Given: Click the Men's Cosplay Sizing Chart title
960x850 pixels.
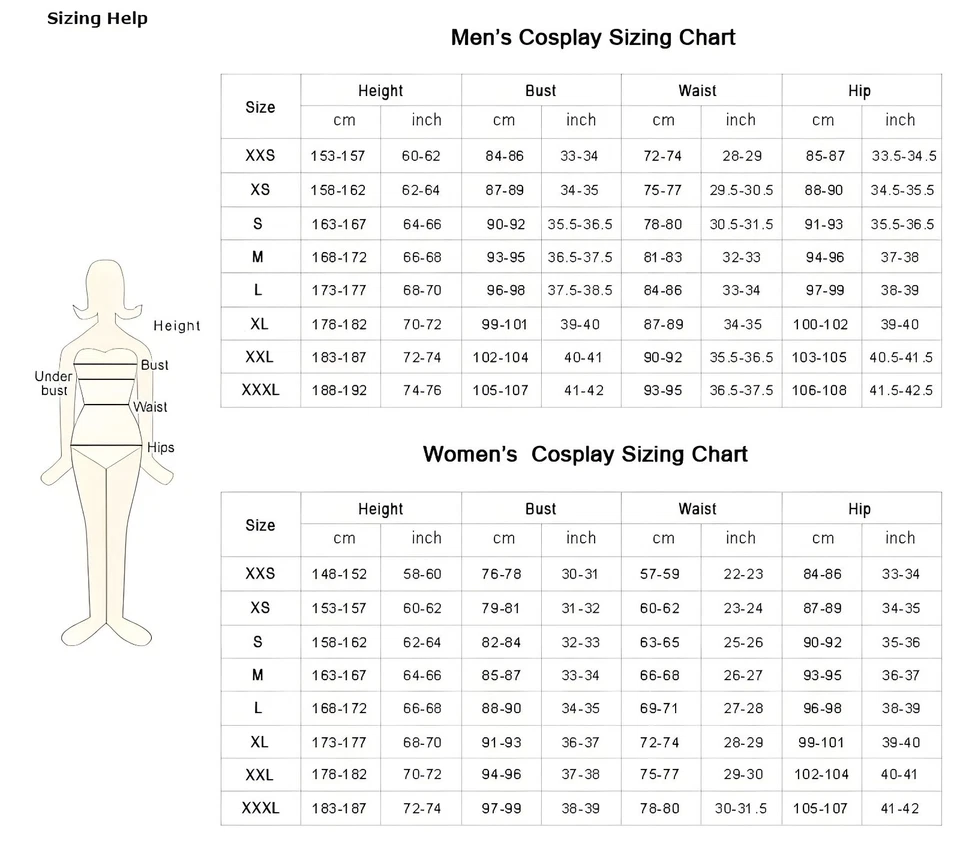Looking at the screenshot, I should (x=593, y=38).
